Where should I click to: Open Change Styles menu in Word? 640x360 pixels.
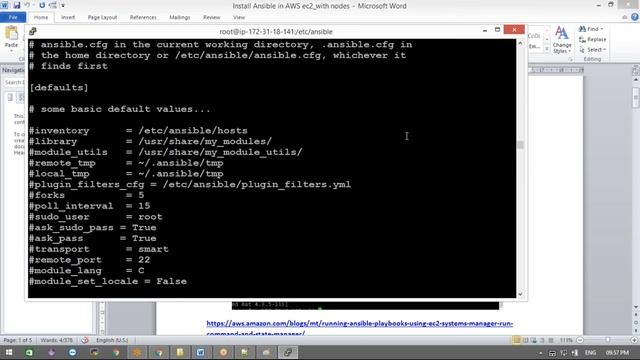(562, 39)
